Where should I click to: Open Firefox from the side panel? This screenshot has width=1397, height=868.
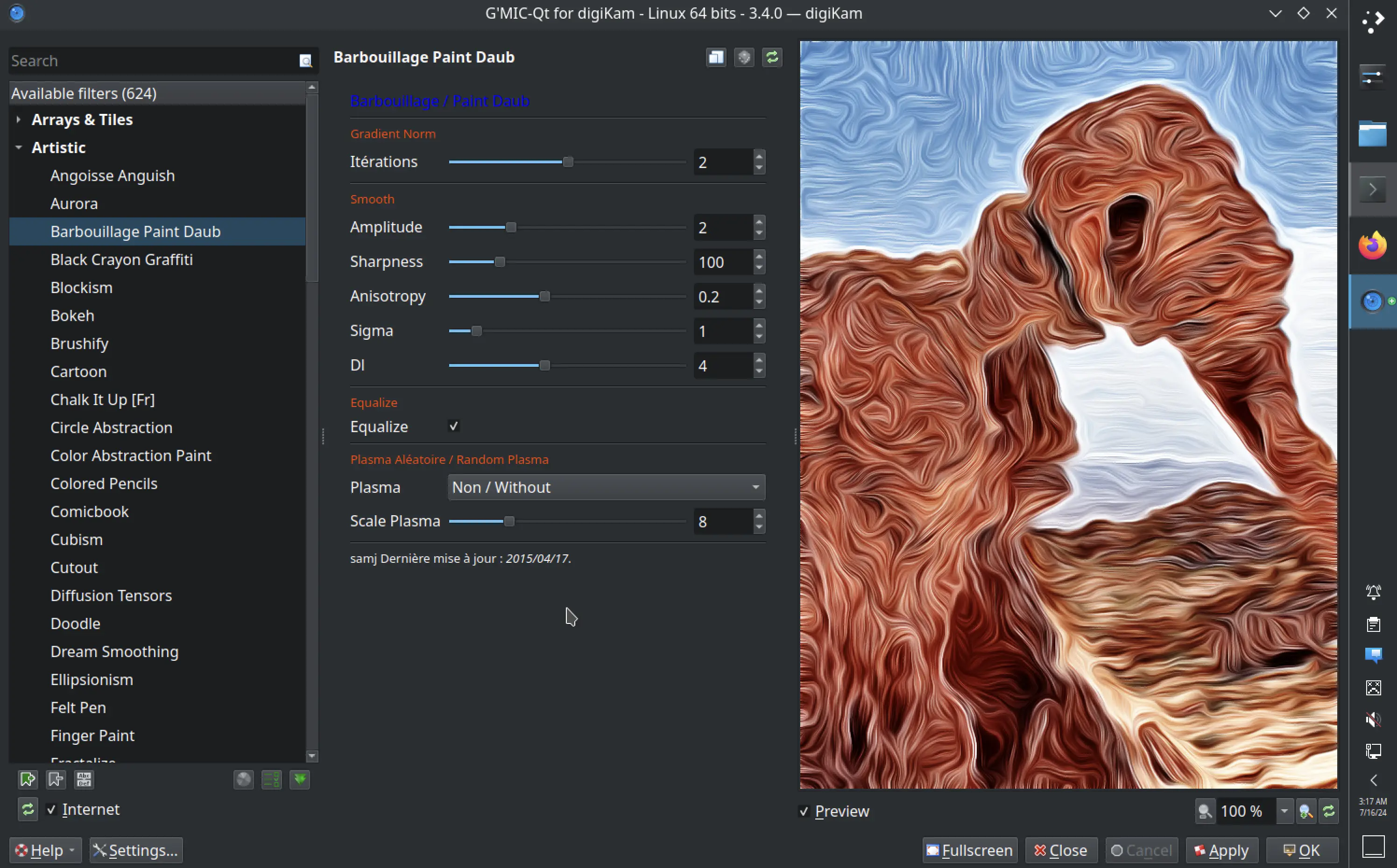click(1372, 246)
